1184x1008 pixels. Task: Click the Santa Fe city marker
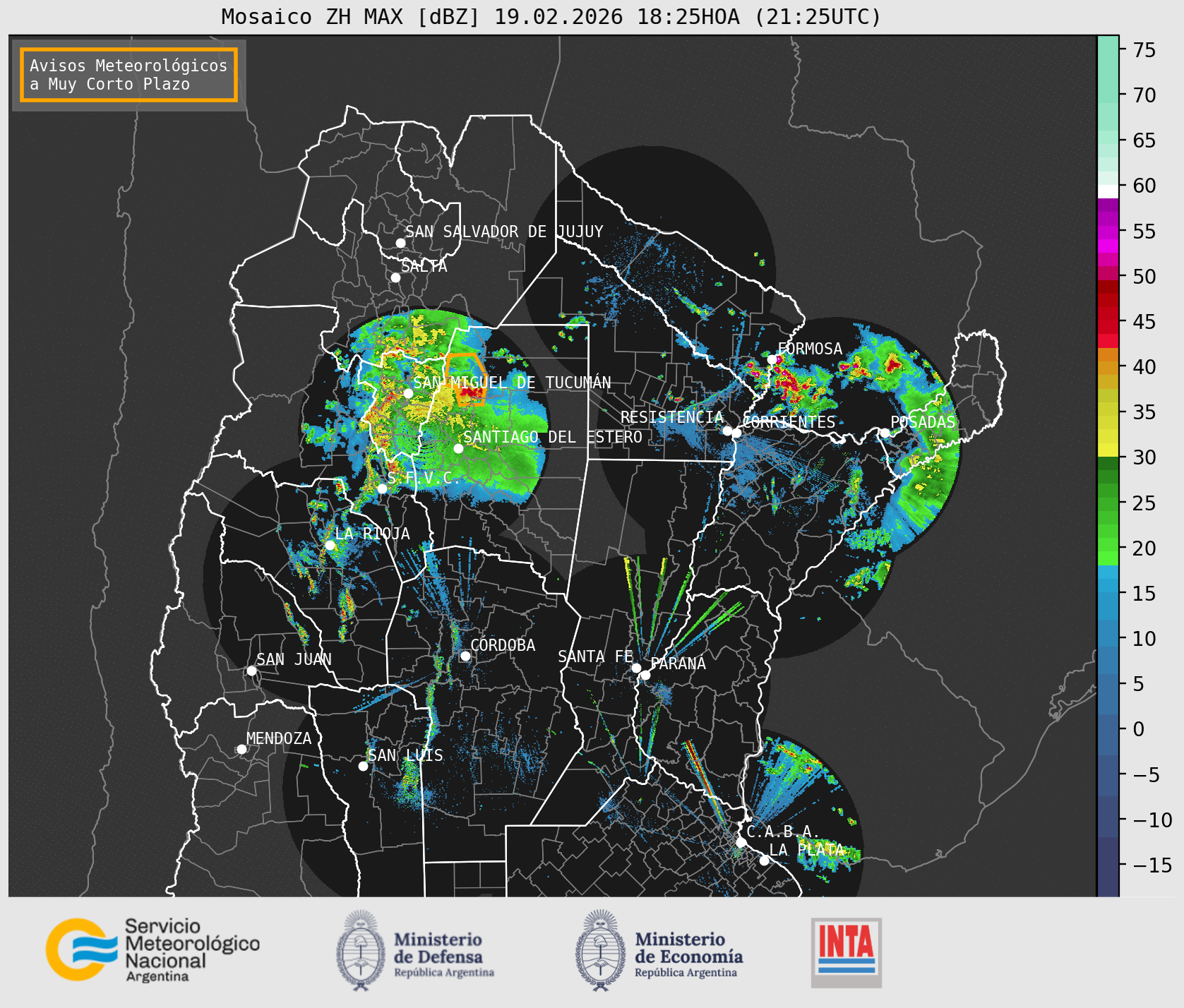tap(636, 668)
